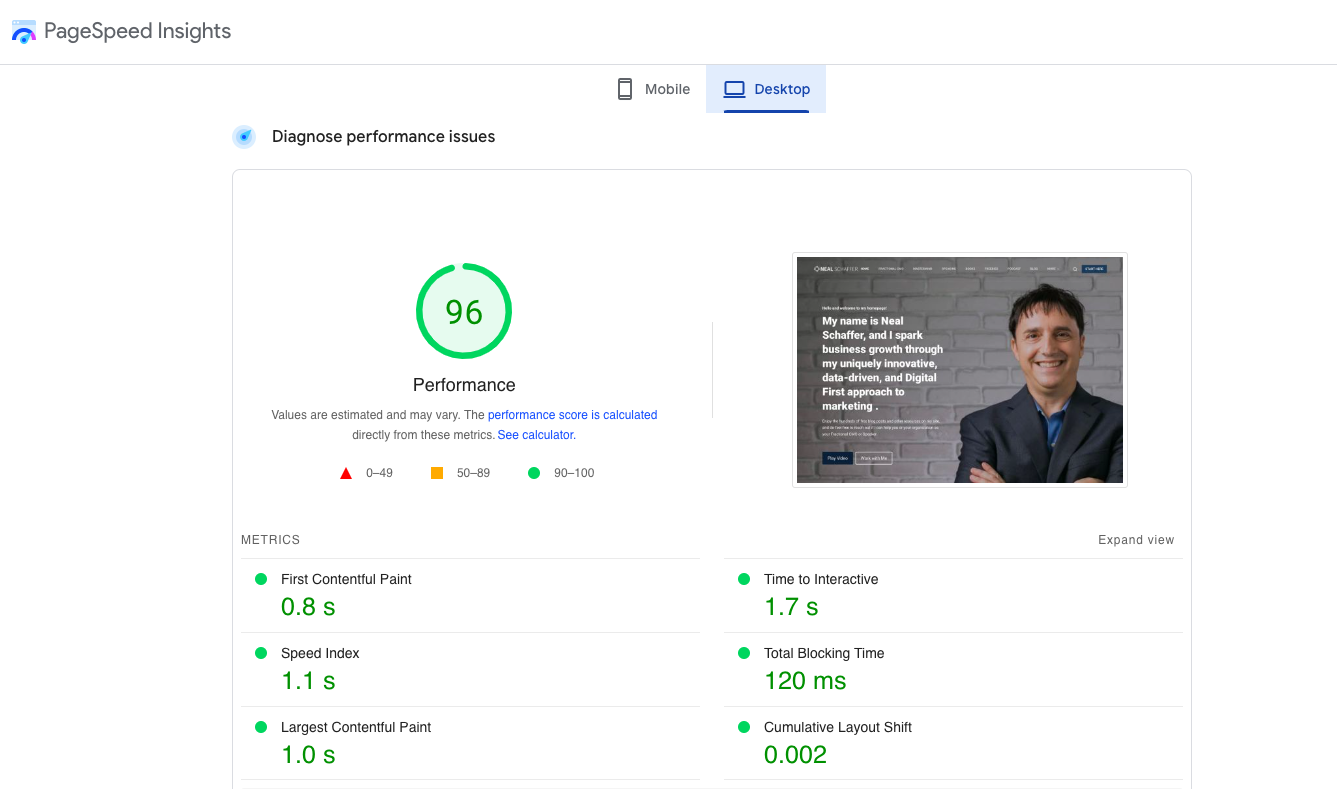
Task: Click the 50–89 legend range text
Action: pos(473,473)
